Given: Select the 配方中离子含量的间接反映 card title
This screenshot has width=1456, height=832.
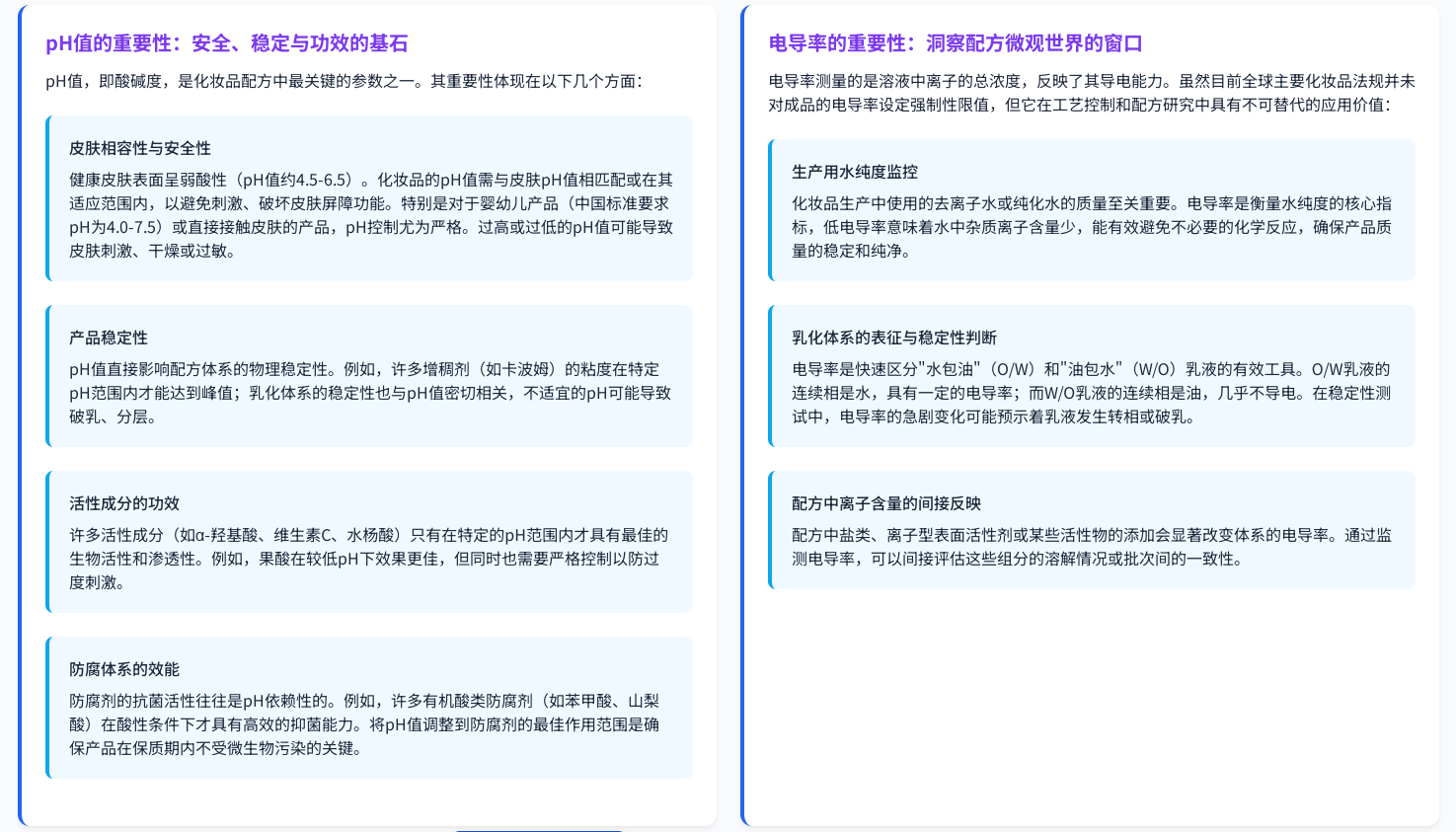Looking at the screenshot, I should (886, 503).
